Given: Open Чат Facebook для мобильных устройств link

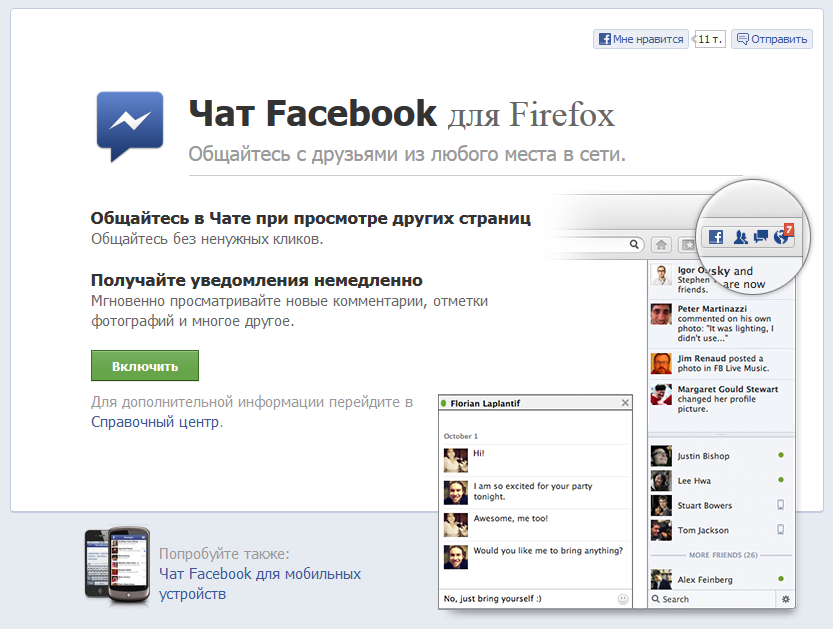Looking at the screenshot, I should coord(260,583).
